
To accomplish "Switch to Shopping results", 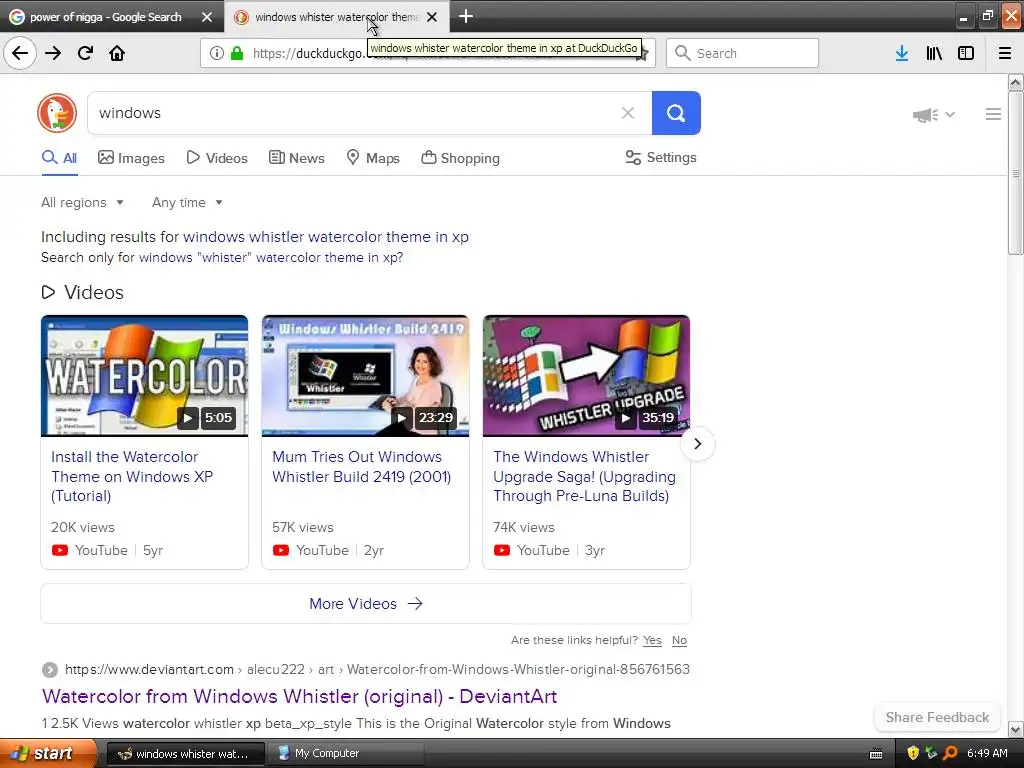I will (x=460, y=158).
